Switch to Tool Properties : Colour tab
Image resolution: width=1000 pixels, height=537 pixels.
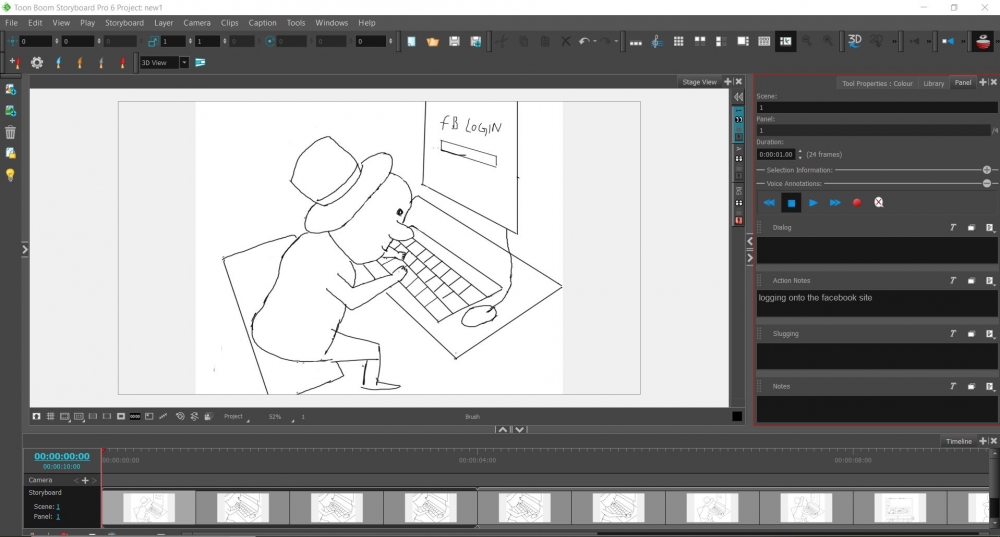877,83
